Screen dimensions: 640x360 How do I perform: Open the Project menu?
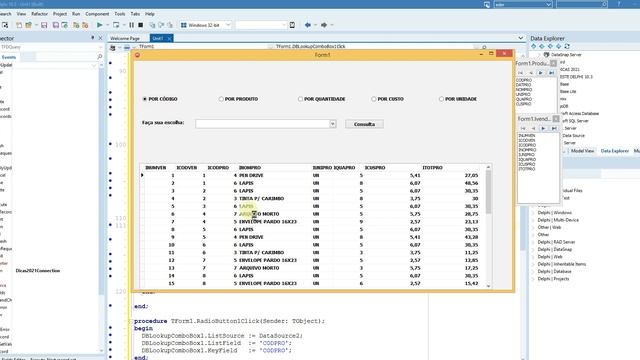(60, 14)
